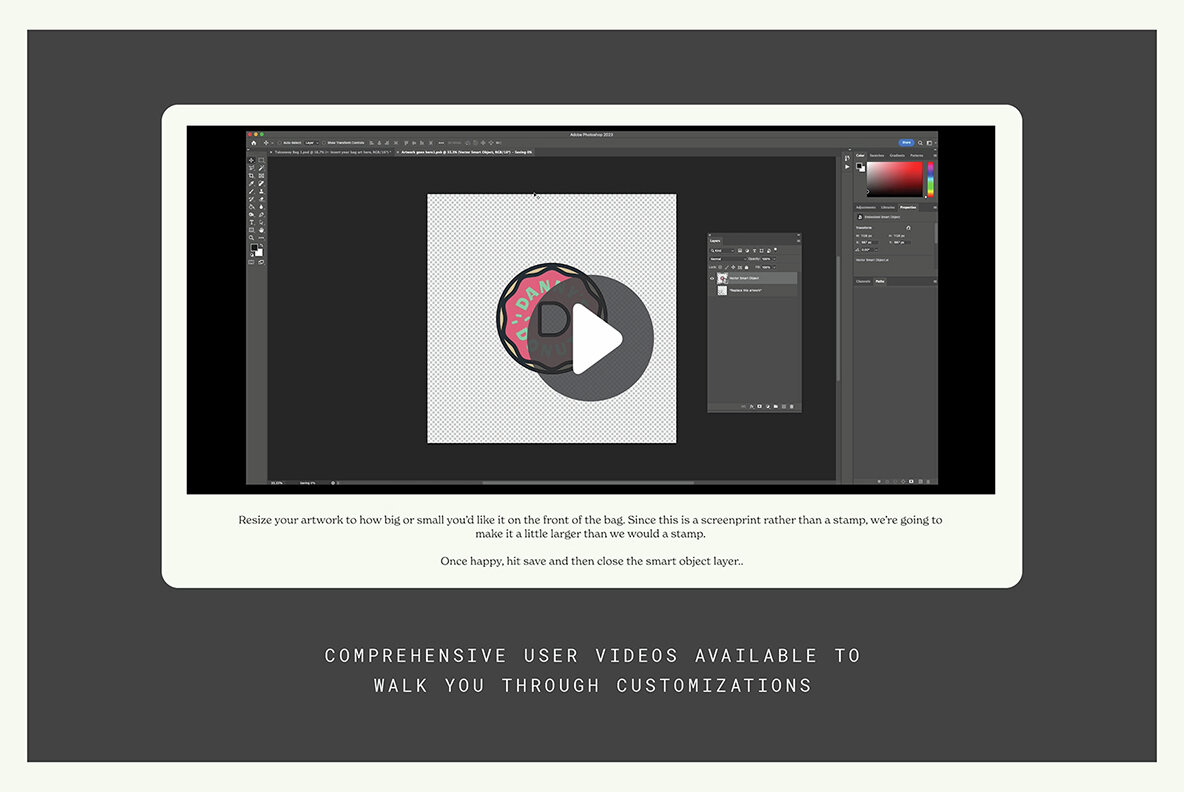Click the blue Share button
Screen dimensions: 1184x792
point(906,143)
